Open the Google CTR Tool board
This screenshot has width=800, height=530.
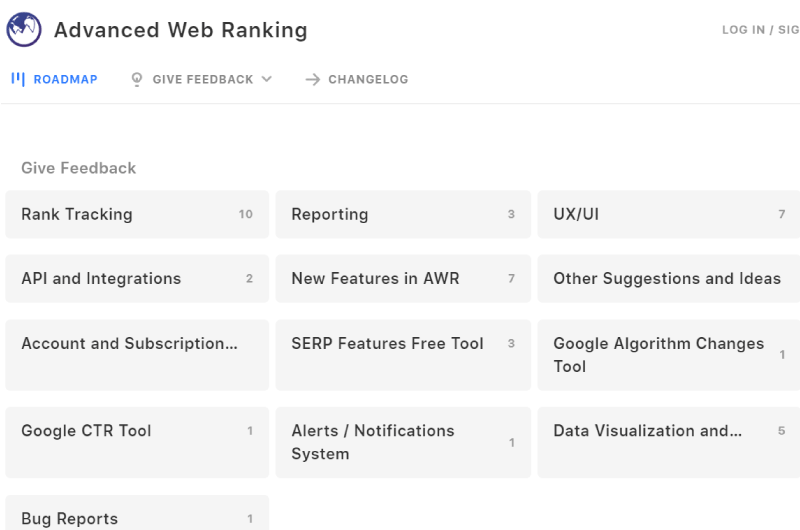pos(137,443)
